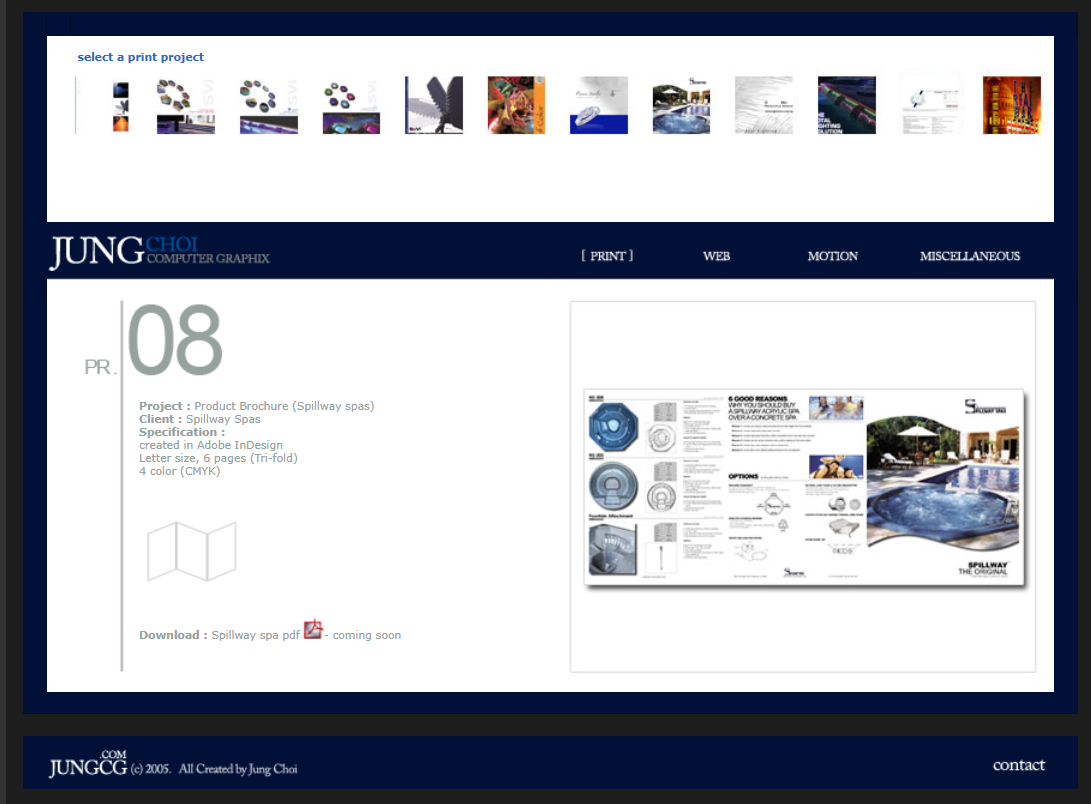Choose the dark feathered wing thumbnail
This screenshot has height=804, width=1091.
[434, 105]
